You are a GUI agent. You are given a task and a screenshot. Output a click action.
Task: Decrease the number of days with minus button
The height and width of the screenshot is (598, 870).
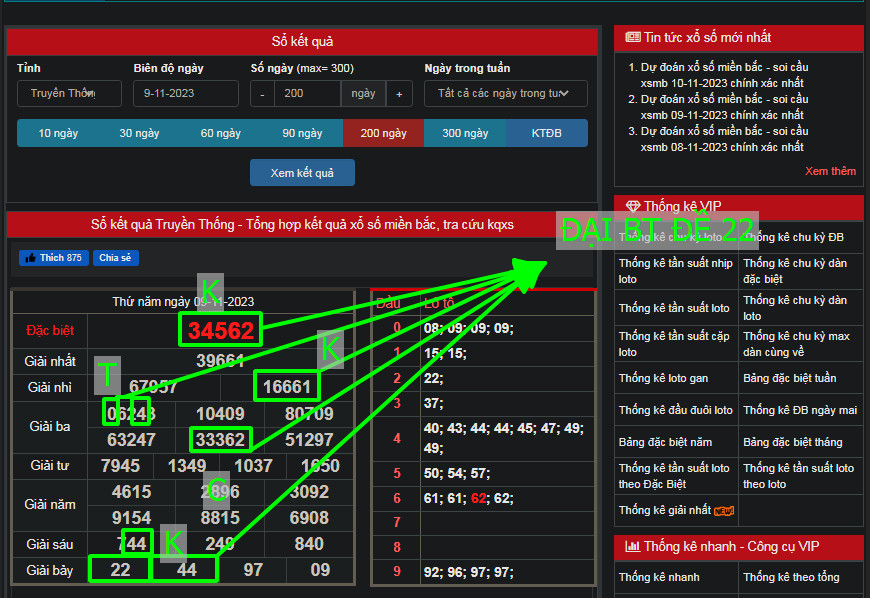(262, 93)
